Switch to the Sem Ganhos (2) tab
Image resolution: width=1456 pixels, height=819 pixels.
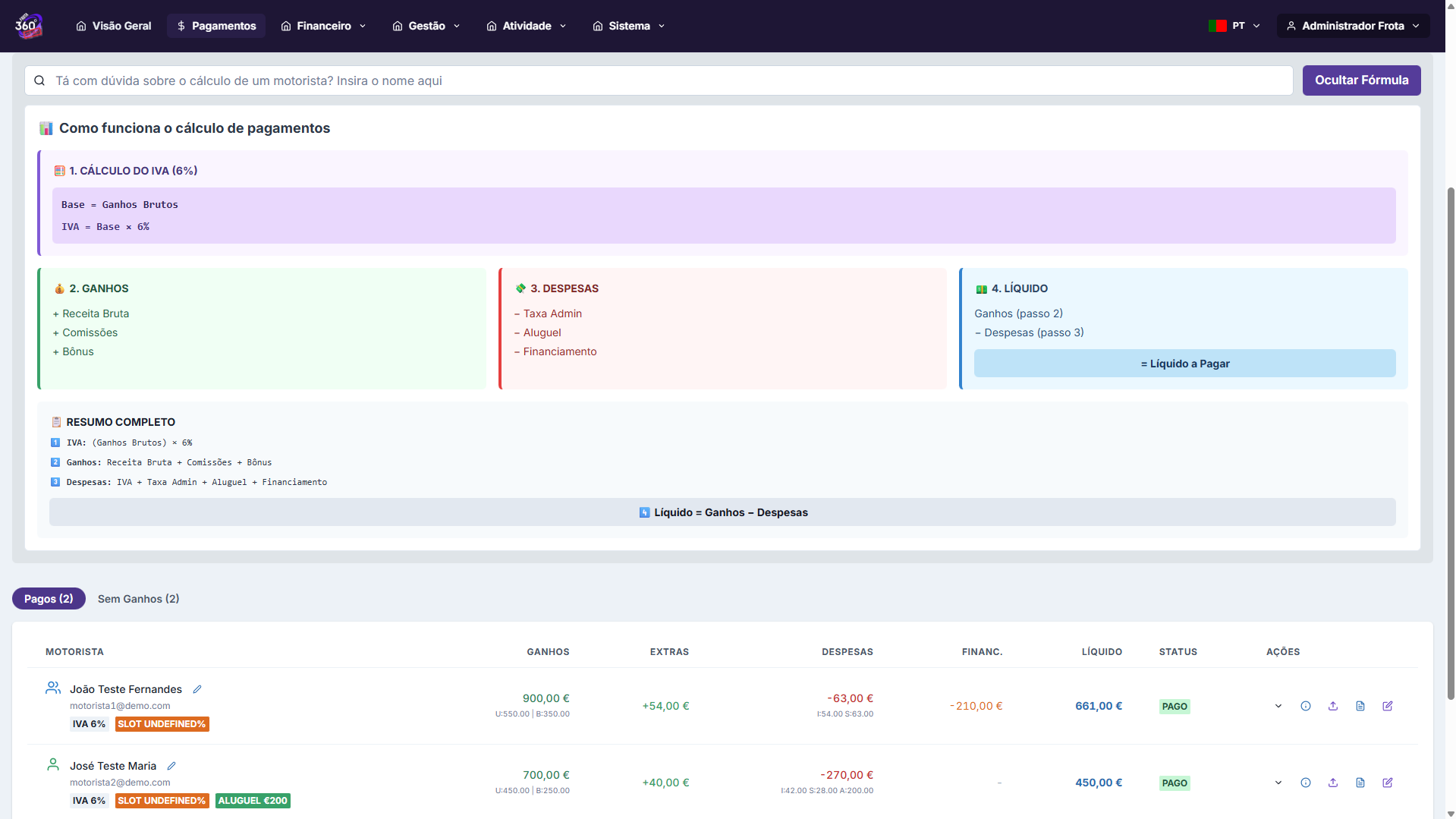(x=138, y=599)
